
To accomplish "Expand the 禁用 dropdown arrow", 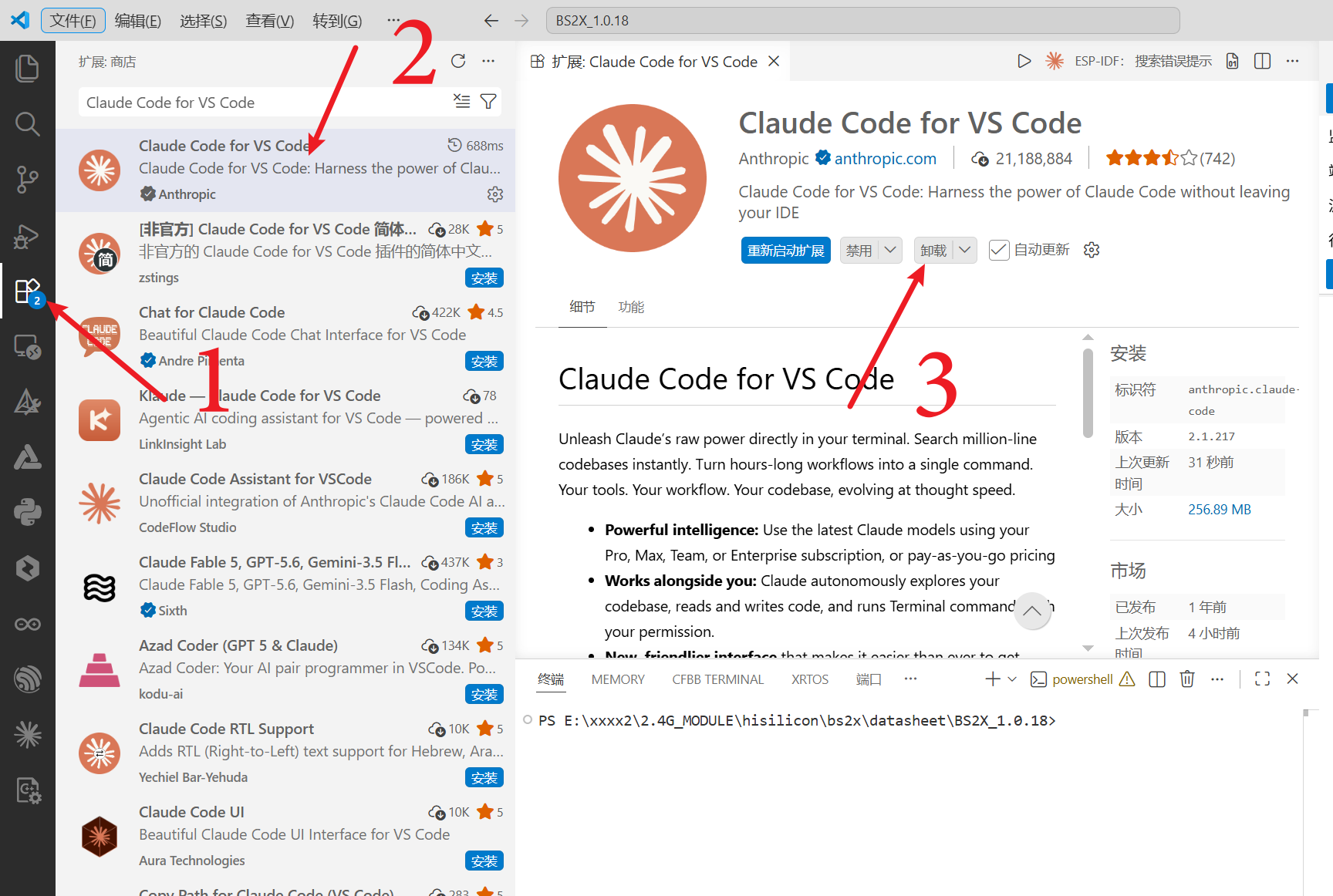I will click(x=890, y=250).
